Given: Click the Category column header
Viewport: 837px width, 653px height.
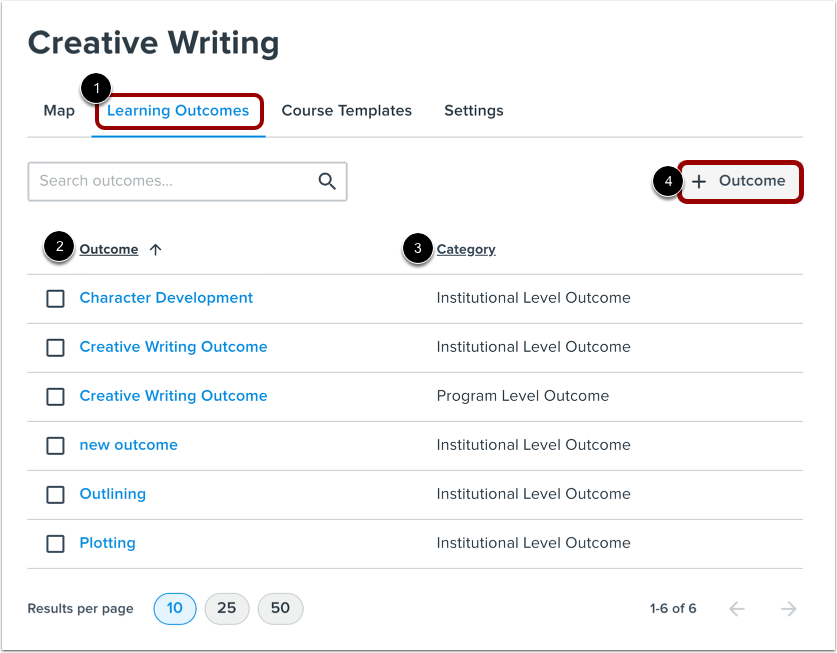Looking at the screenshot, I should (466, 249).
